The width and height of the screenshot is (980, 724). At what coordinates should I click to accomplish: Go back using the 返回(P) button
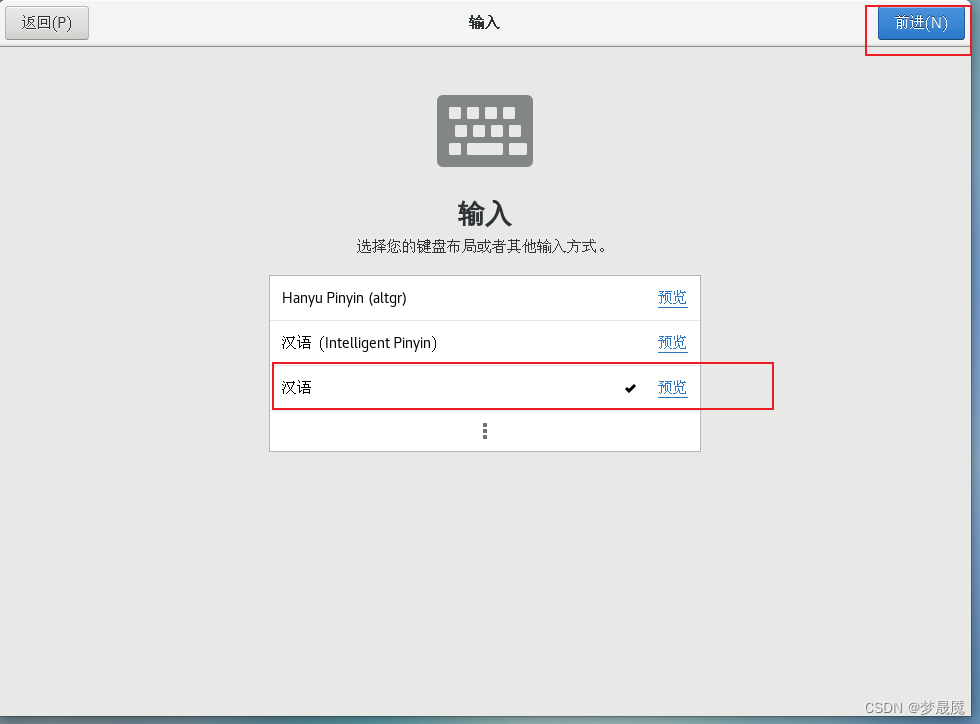pos(47,23)
